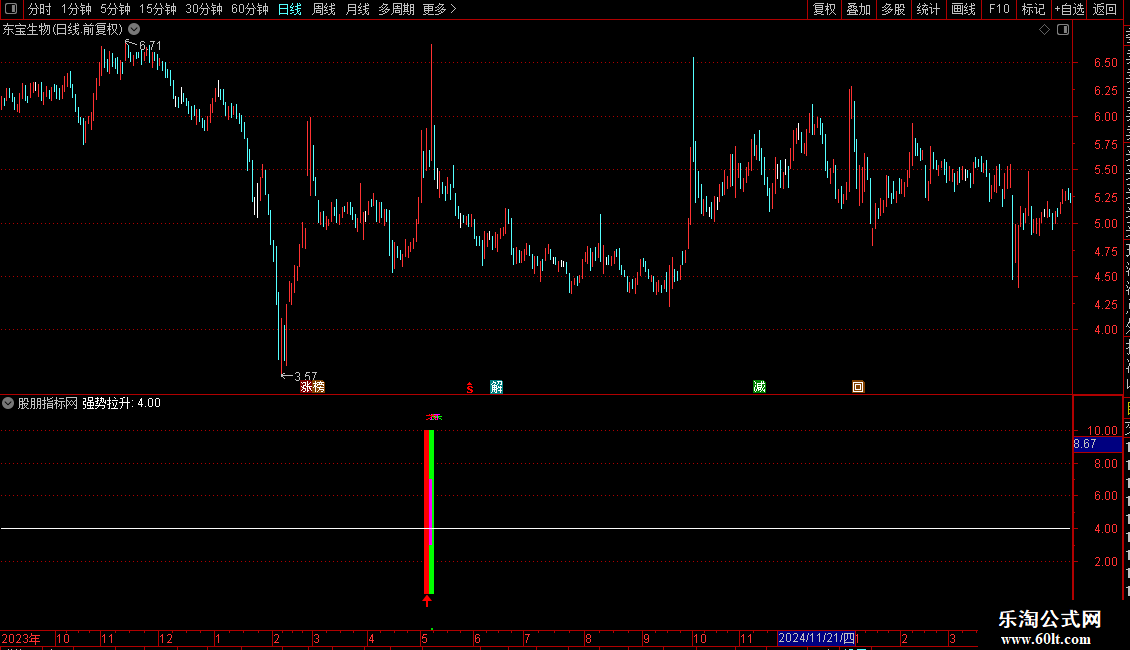The image size is (1130, 650).
Task: Click the 强势拉升: 4.00 indicator value
Action: [x=121, y=404]
